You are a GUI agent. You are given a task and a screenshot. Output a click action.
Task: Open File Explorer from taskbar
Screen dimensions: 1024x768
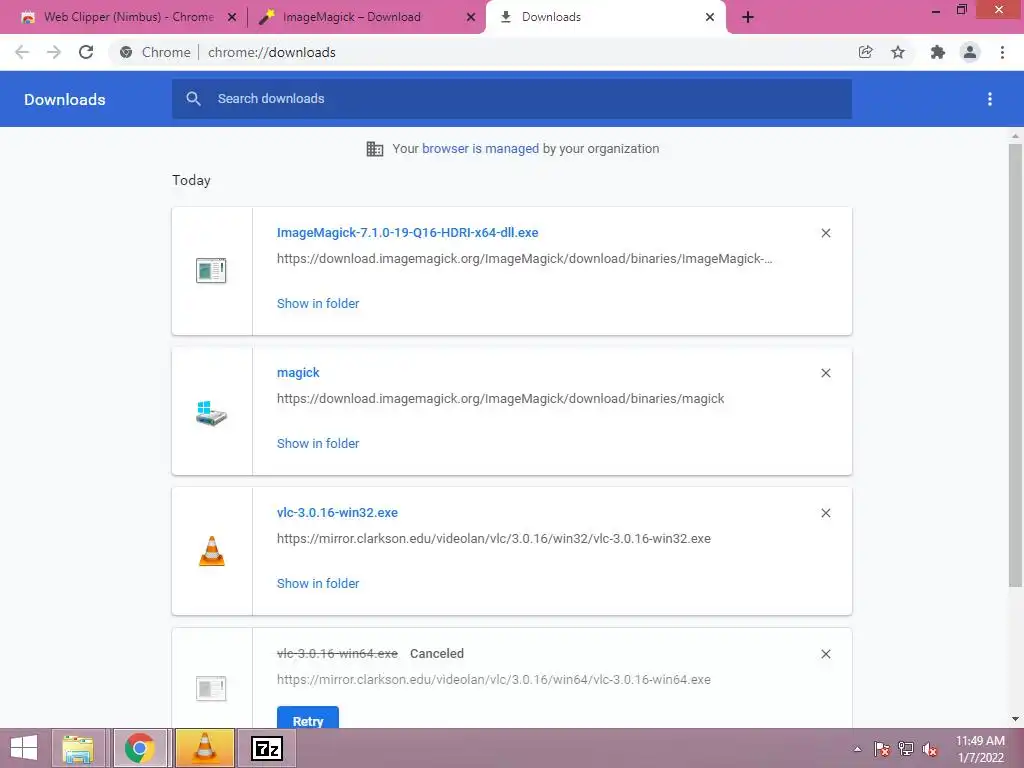click(x=78, y=748)
